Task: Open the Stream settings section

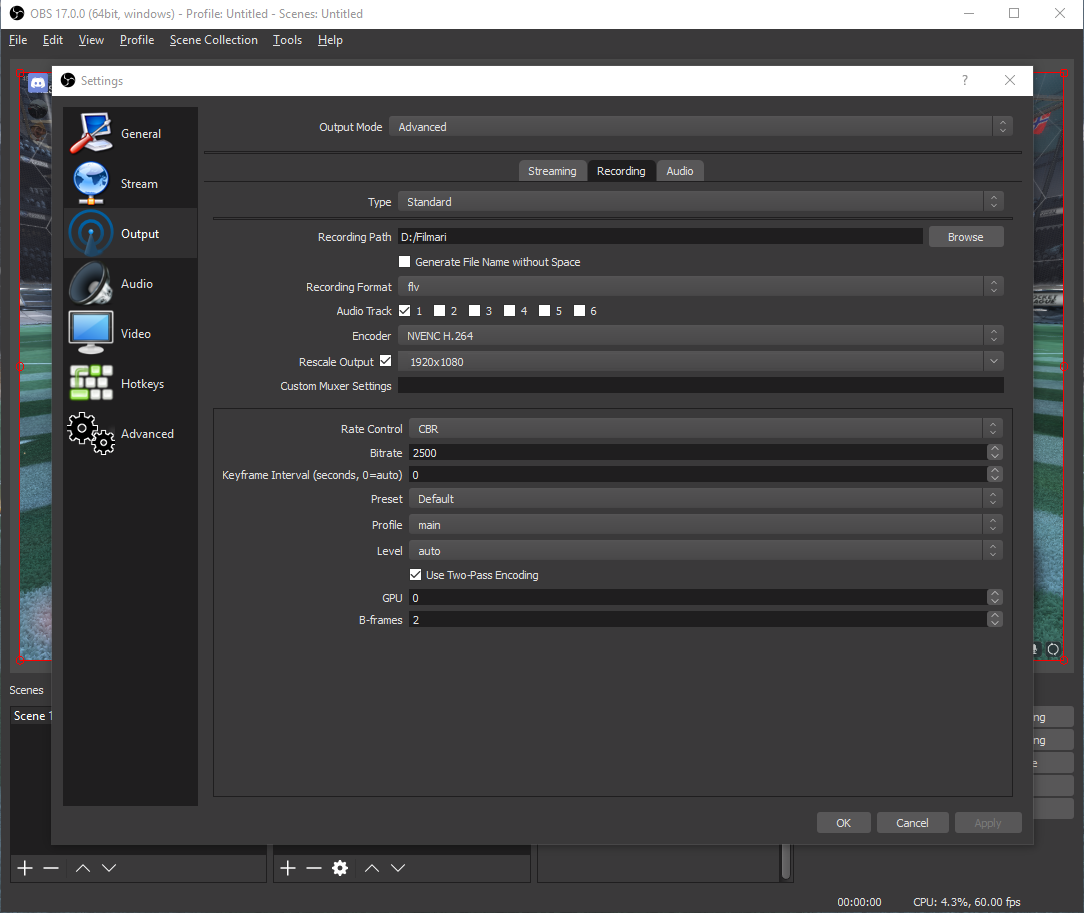Action: click(130, 183)
